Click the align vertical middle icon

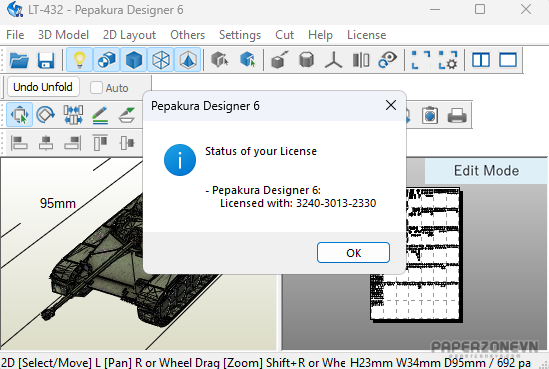[127, 143]
